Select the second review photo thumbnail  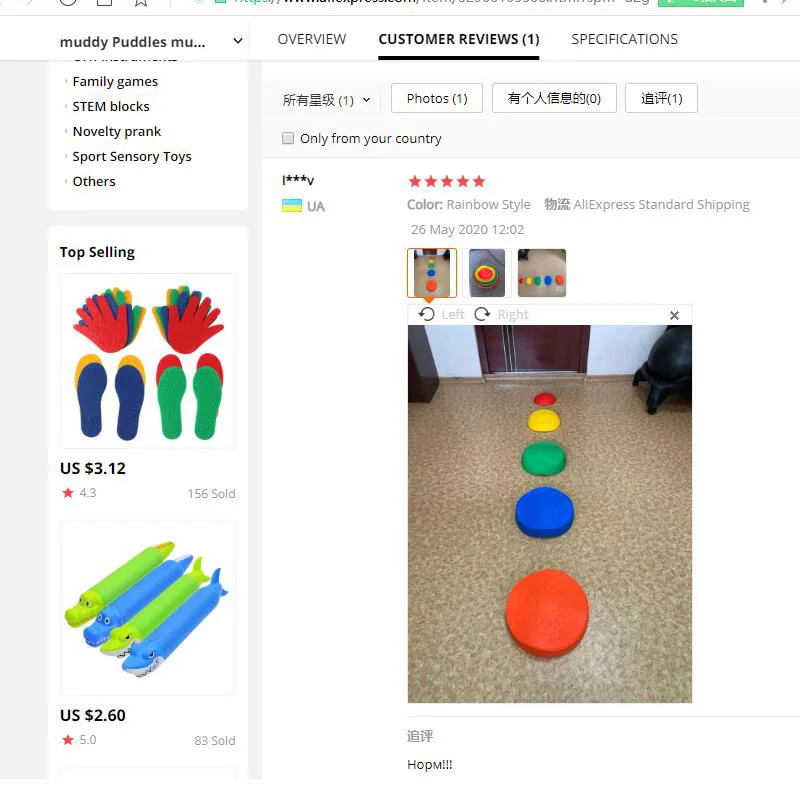(x=487, y=273)
